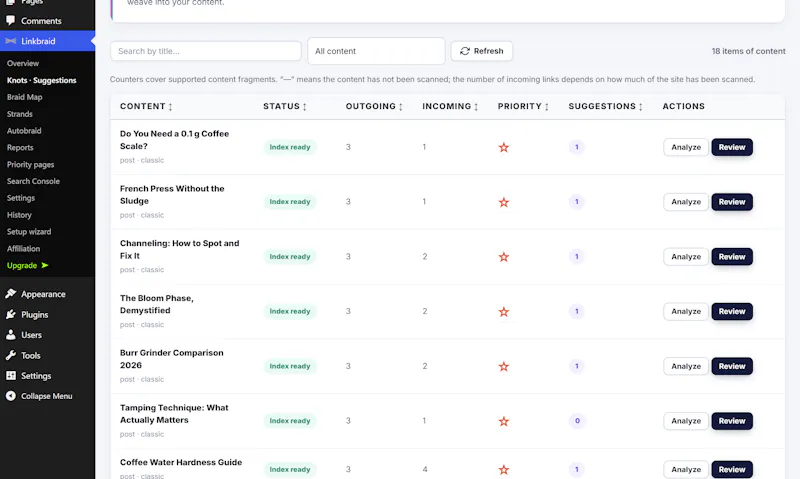The width and height of the screenshot is (800, 479).
Task: Open Search Console submenu item
Action: 33,181
